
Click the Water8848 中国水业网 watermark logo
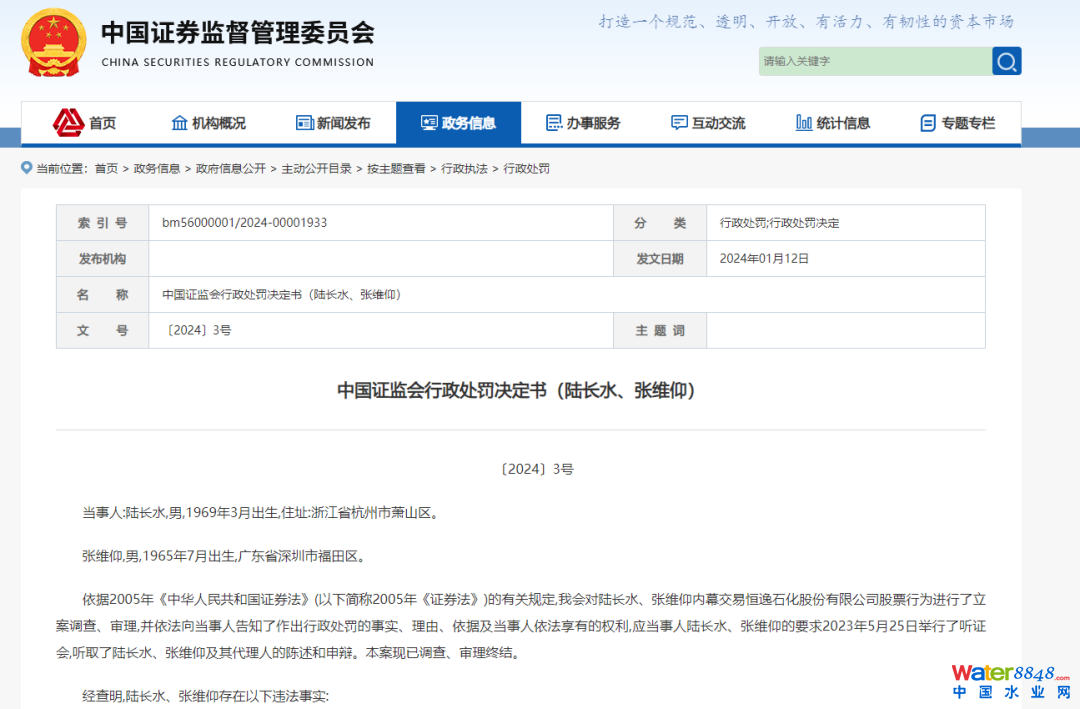(x=1010, y=681)
